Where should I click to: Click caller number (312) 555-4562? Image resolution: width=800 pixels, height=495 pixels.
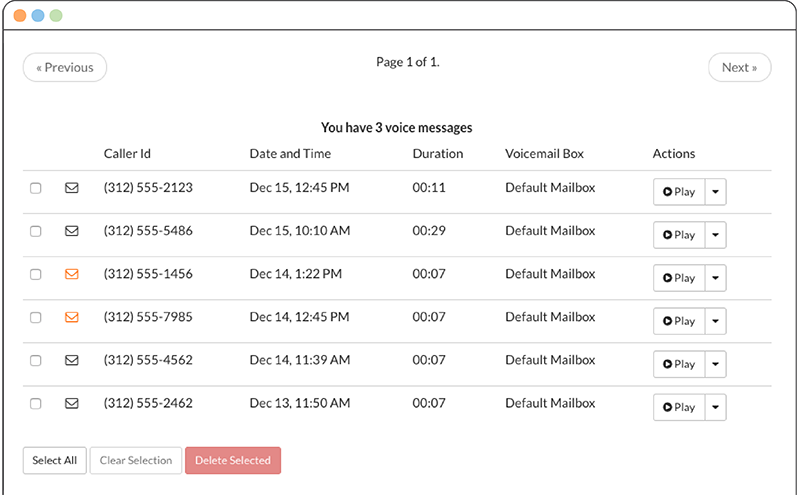pos(148,360)
